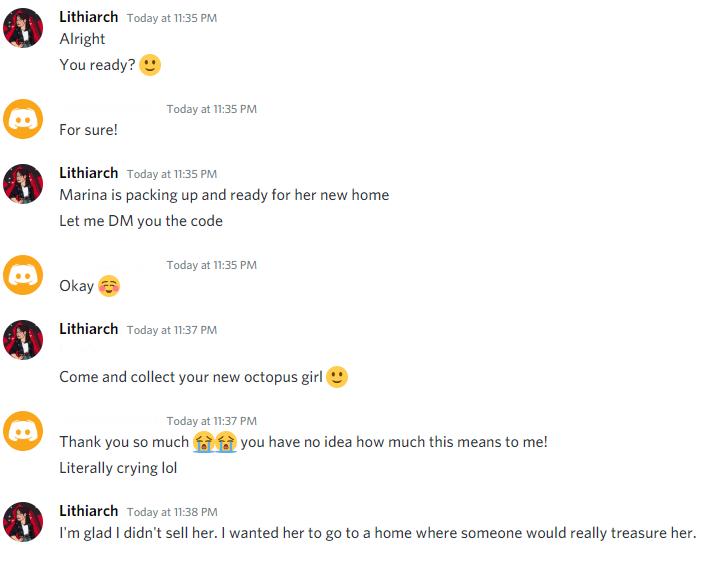Image resolution: width=725 pixels, height=566 pixels.
Task: Click the crying emojis in the thank-you message
Action: (214, 442)
